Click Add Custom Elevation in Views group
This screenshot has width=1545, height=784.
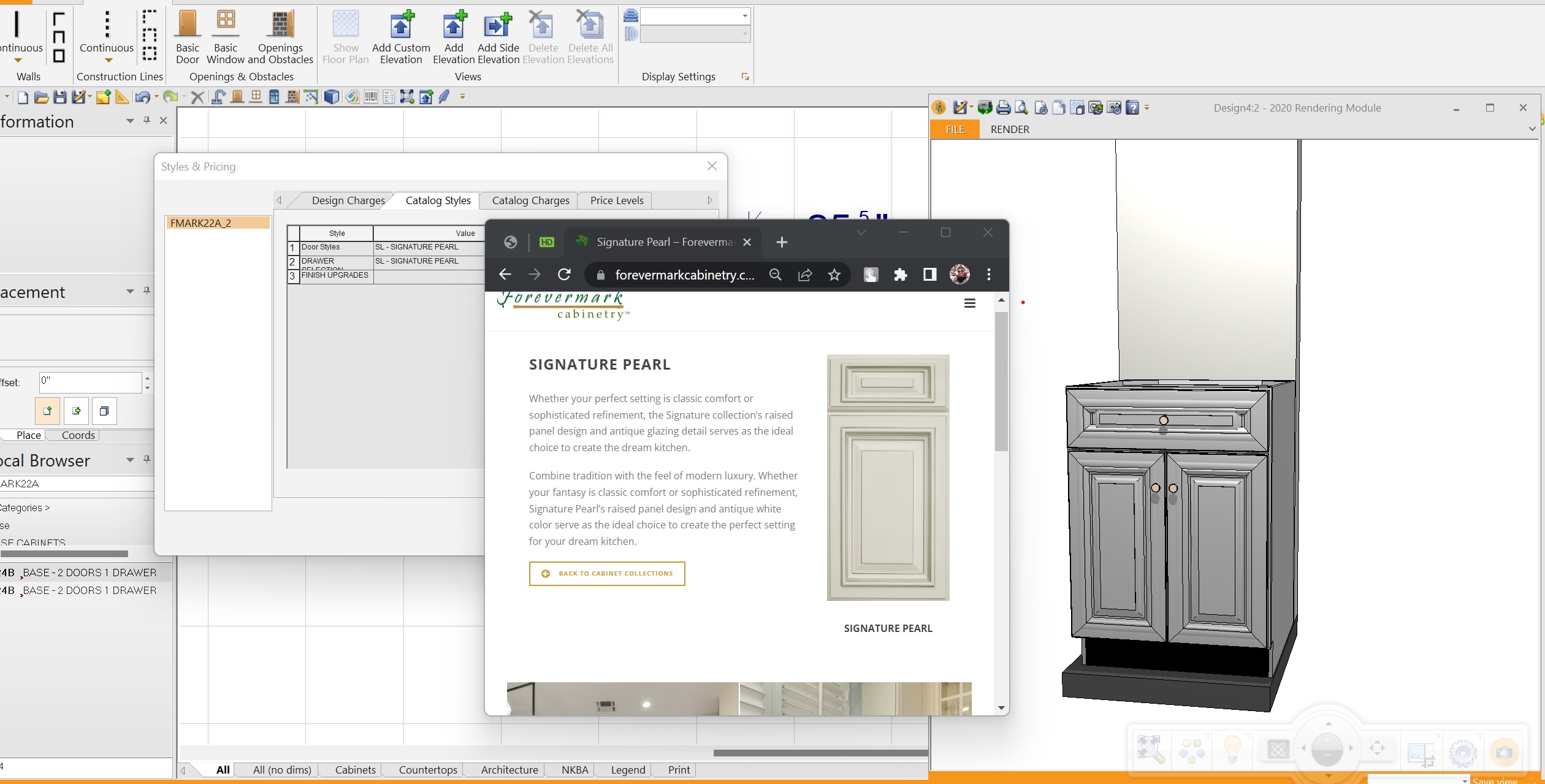pyautogui.click(x=401, y=37)
